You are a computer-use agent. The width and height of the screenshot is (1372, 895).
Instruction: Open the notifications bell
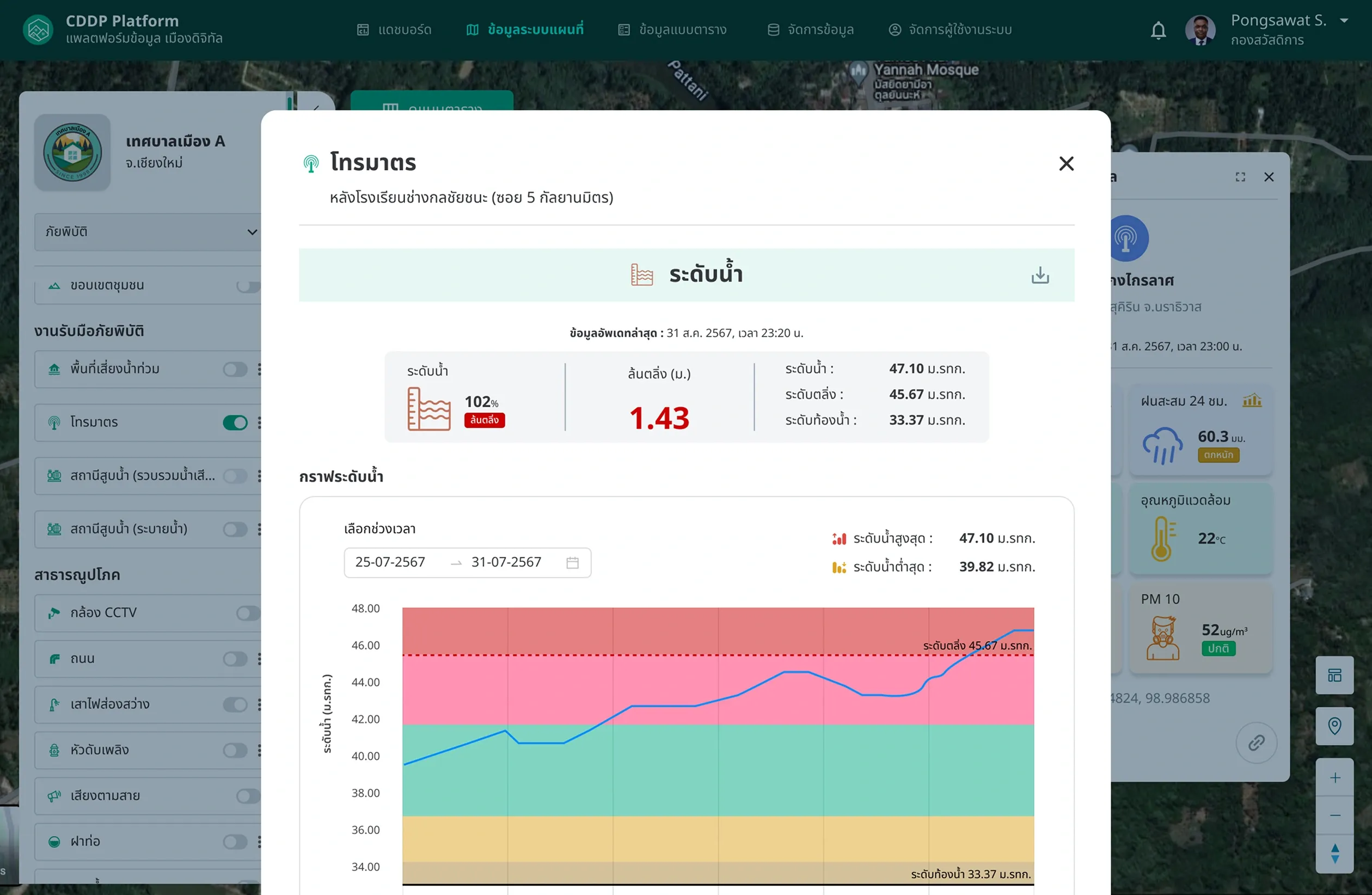[x=1158, y=30]
